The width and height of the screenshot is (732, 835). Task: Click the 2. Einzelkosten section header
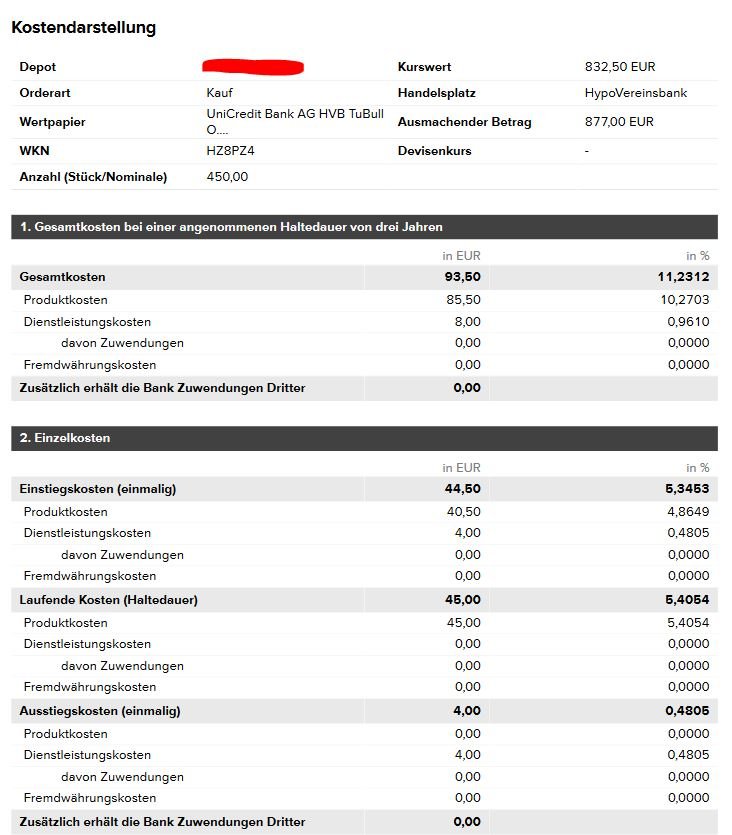tap(364, 438)
